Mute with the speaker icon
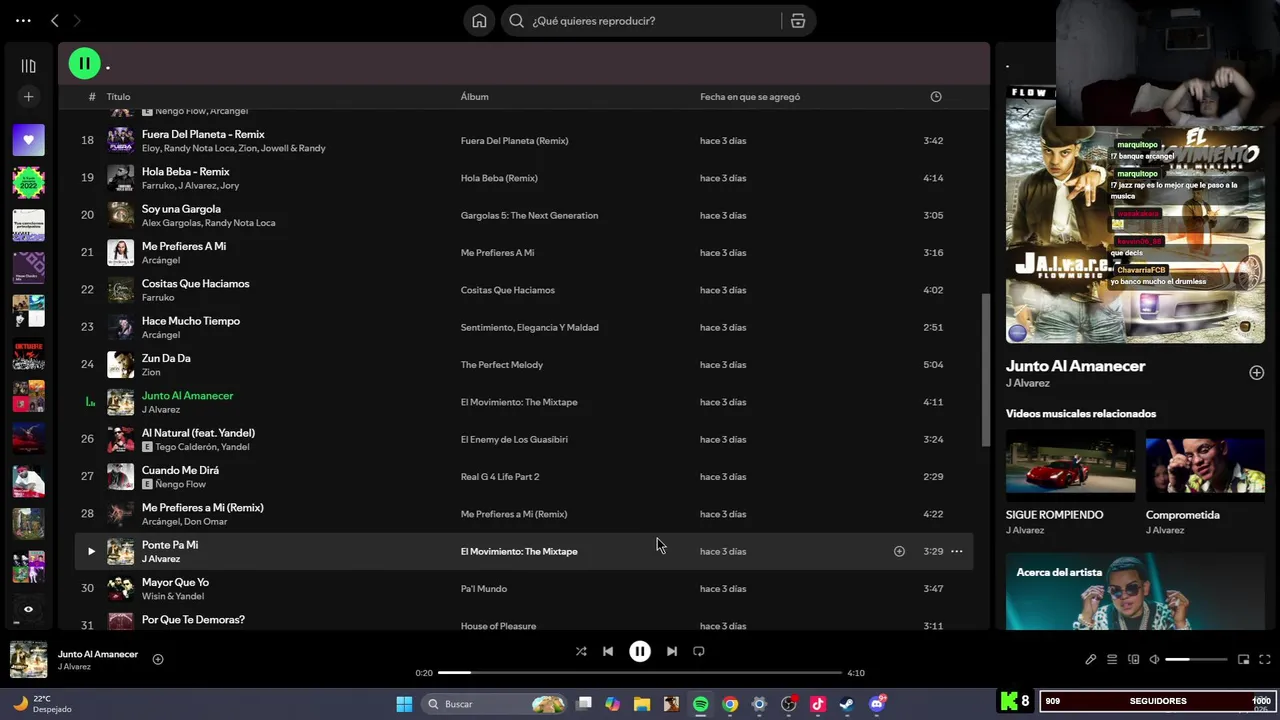The image size is (1280, 720). 1154,660
